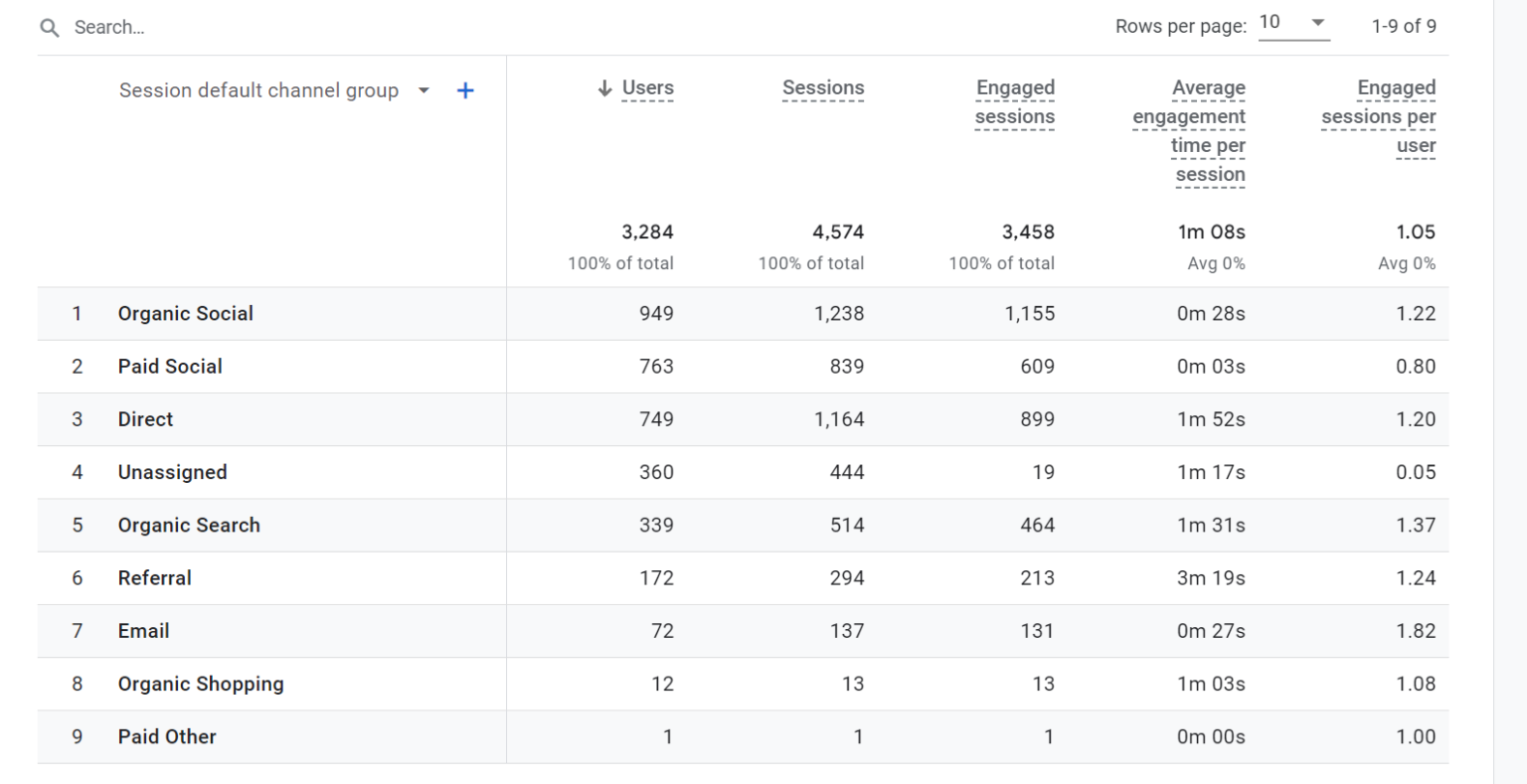Click Unassigned engaged sessions per user 0.05
This screenshot has width=1527, height=784.
[x=1416, y=472]
